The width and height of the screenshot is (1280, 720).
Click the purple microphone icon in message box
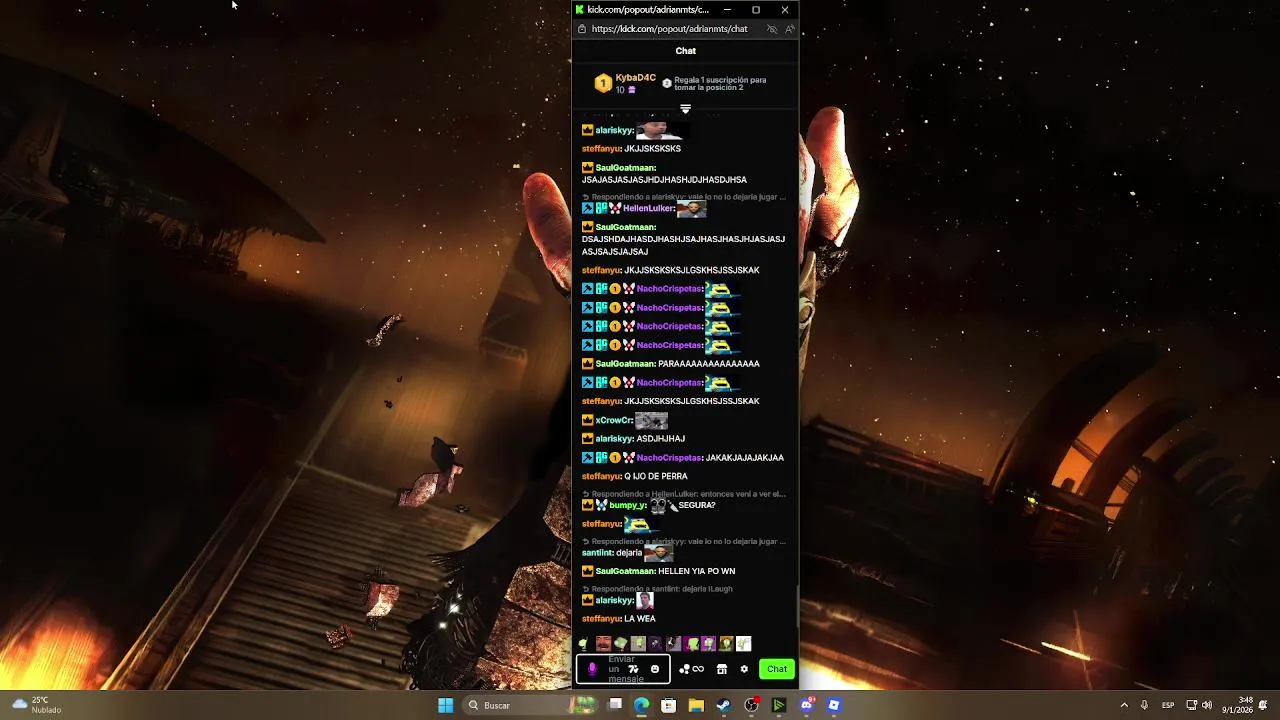coord(592,669)
